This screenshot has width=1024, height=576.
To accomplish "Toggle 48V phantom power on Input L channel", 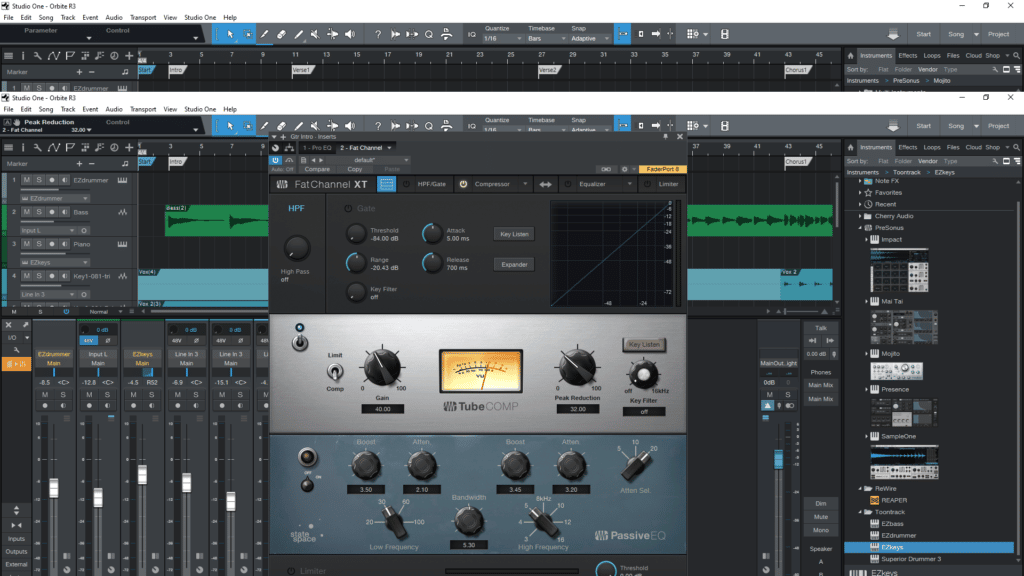I will point(88,340).
